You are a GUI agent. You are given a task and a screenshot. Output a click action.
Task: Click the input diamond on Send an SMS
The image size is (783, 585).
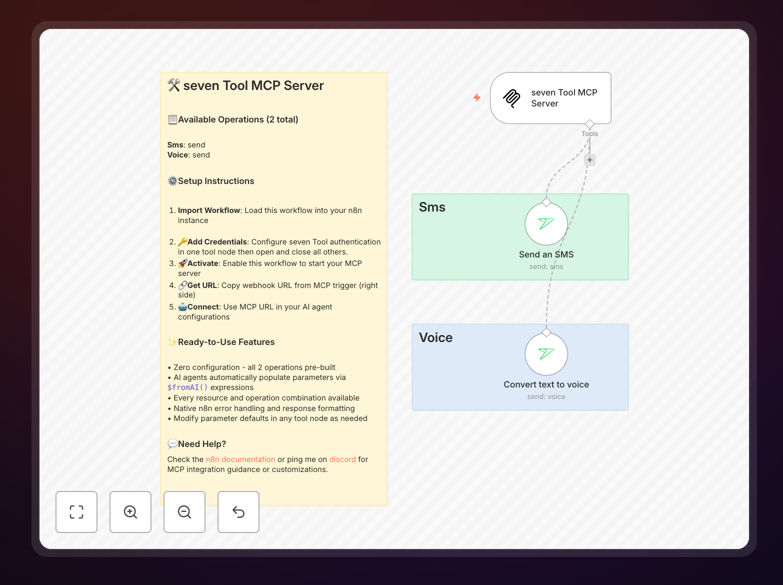pyautogui.click(x=546, y=202)
